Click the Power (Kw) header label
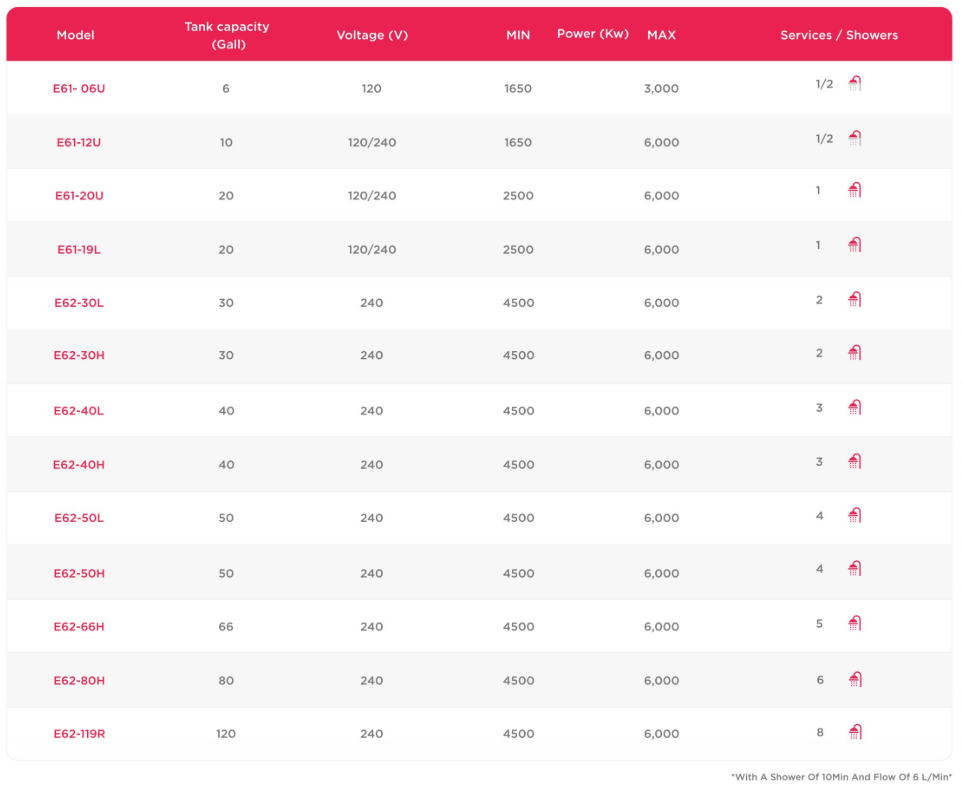 click(x=592, y=34)
